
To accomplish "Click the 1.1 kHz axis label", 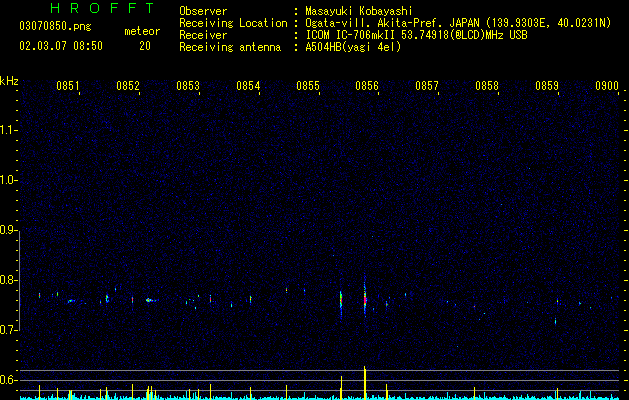I will 8,130.
